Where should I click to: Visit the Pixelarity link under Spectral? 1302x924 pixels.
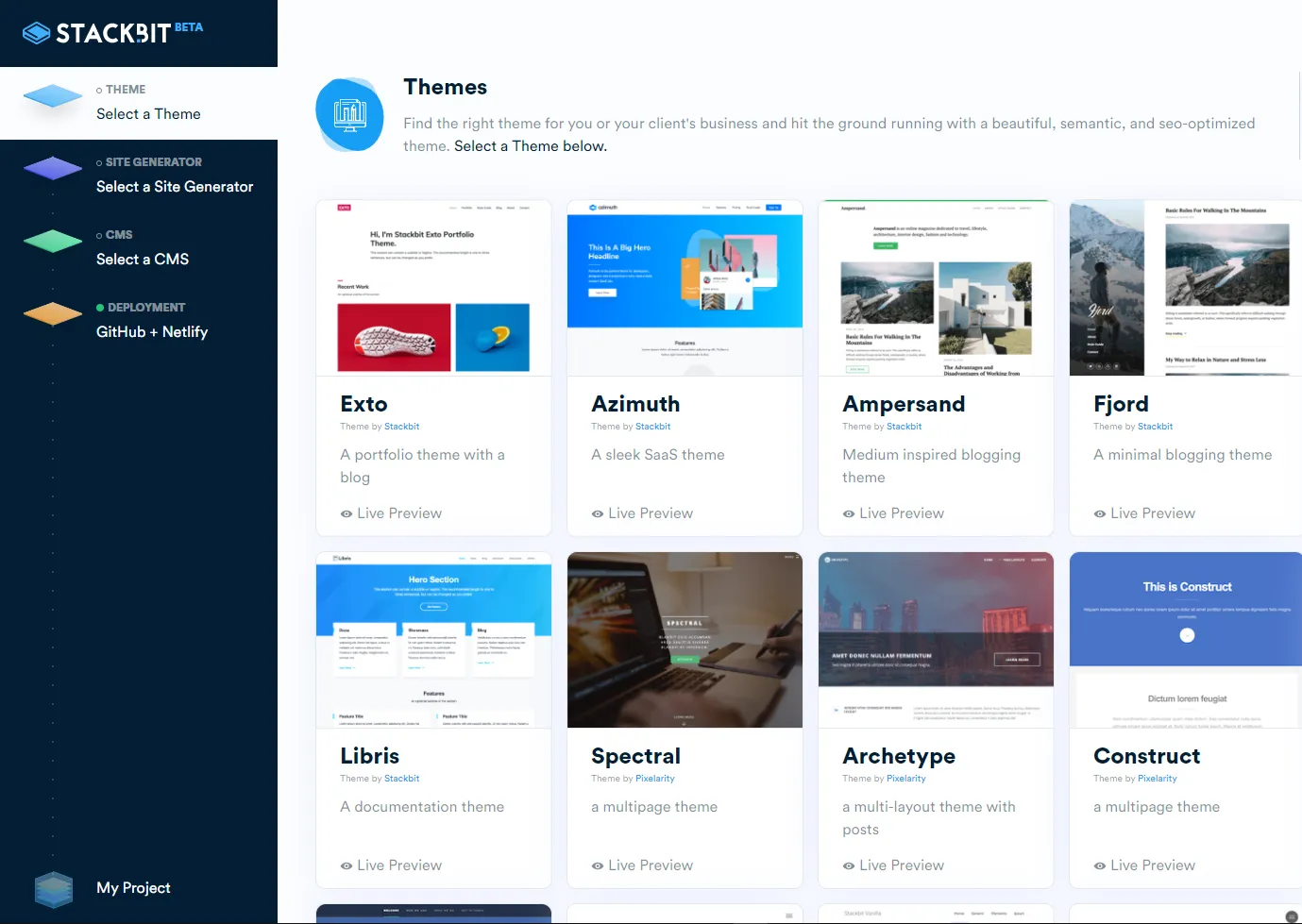click(x=655, y=778)
